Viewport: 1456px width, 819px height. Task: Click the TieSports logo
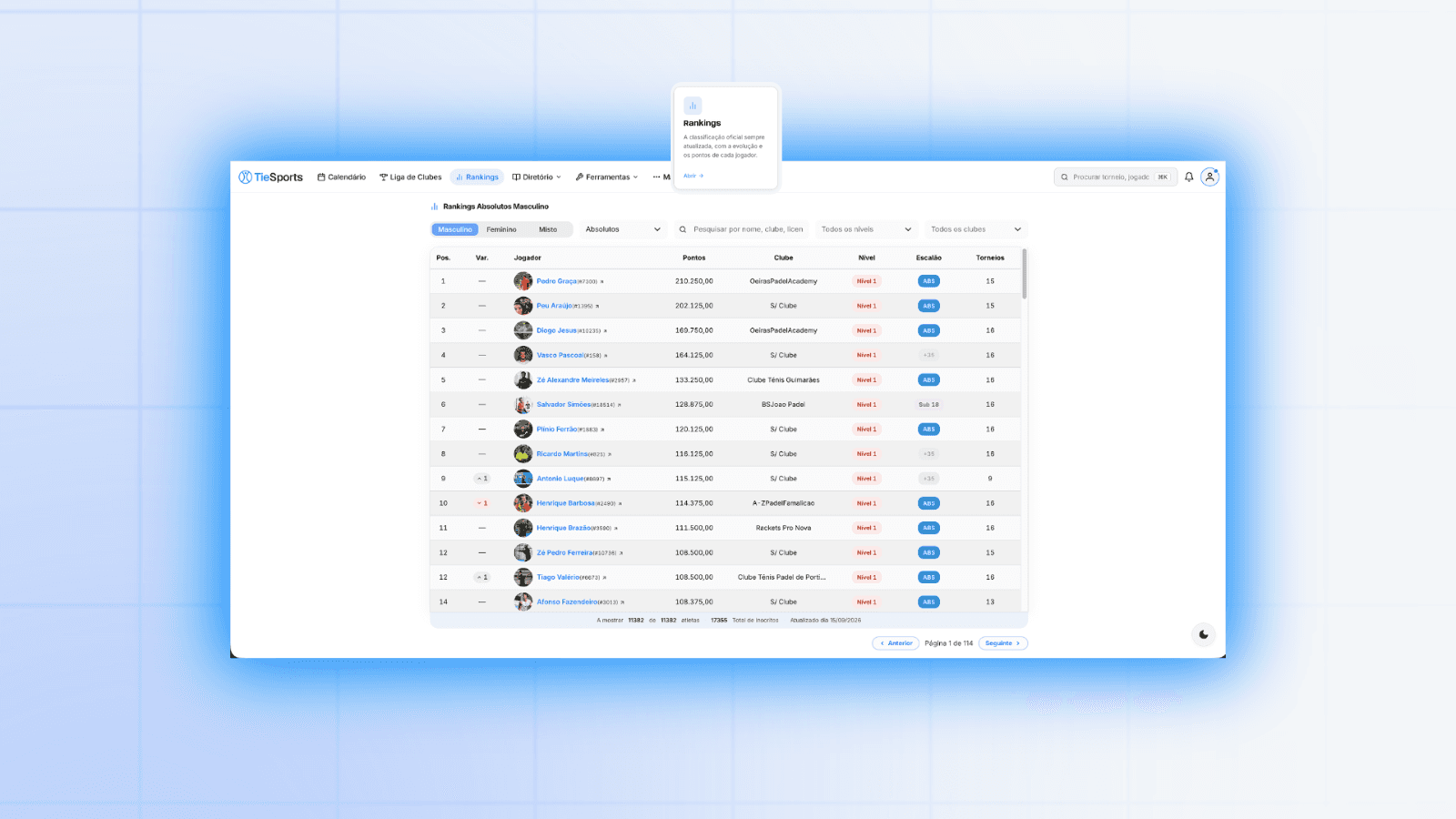(270, 177)
